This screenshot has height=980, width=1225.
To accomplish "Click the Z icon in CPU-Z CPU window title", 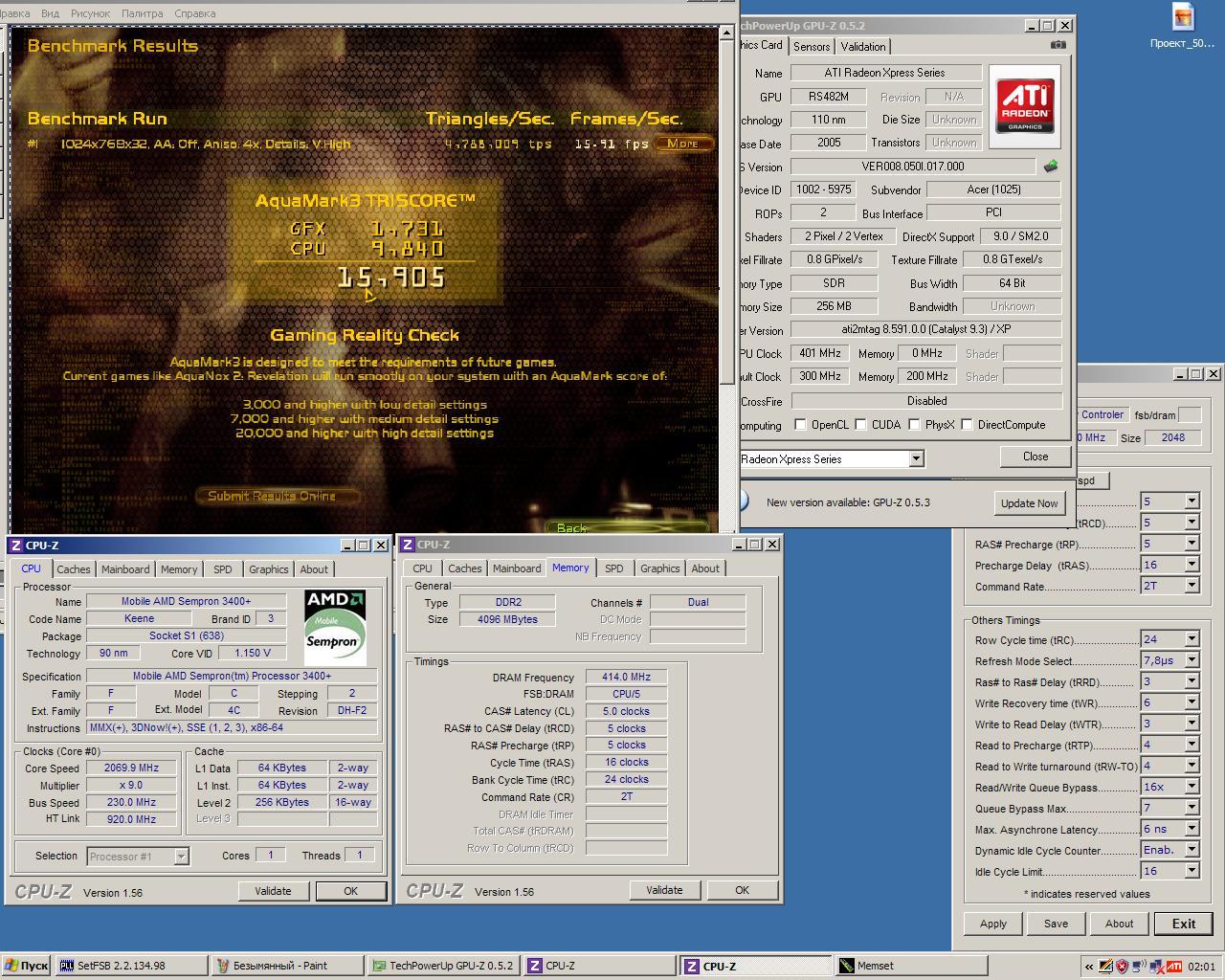I will point(16,545).
